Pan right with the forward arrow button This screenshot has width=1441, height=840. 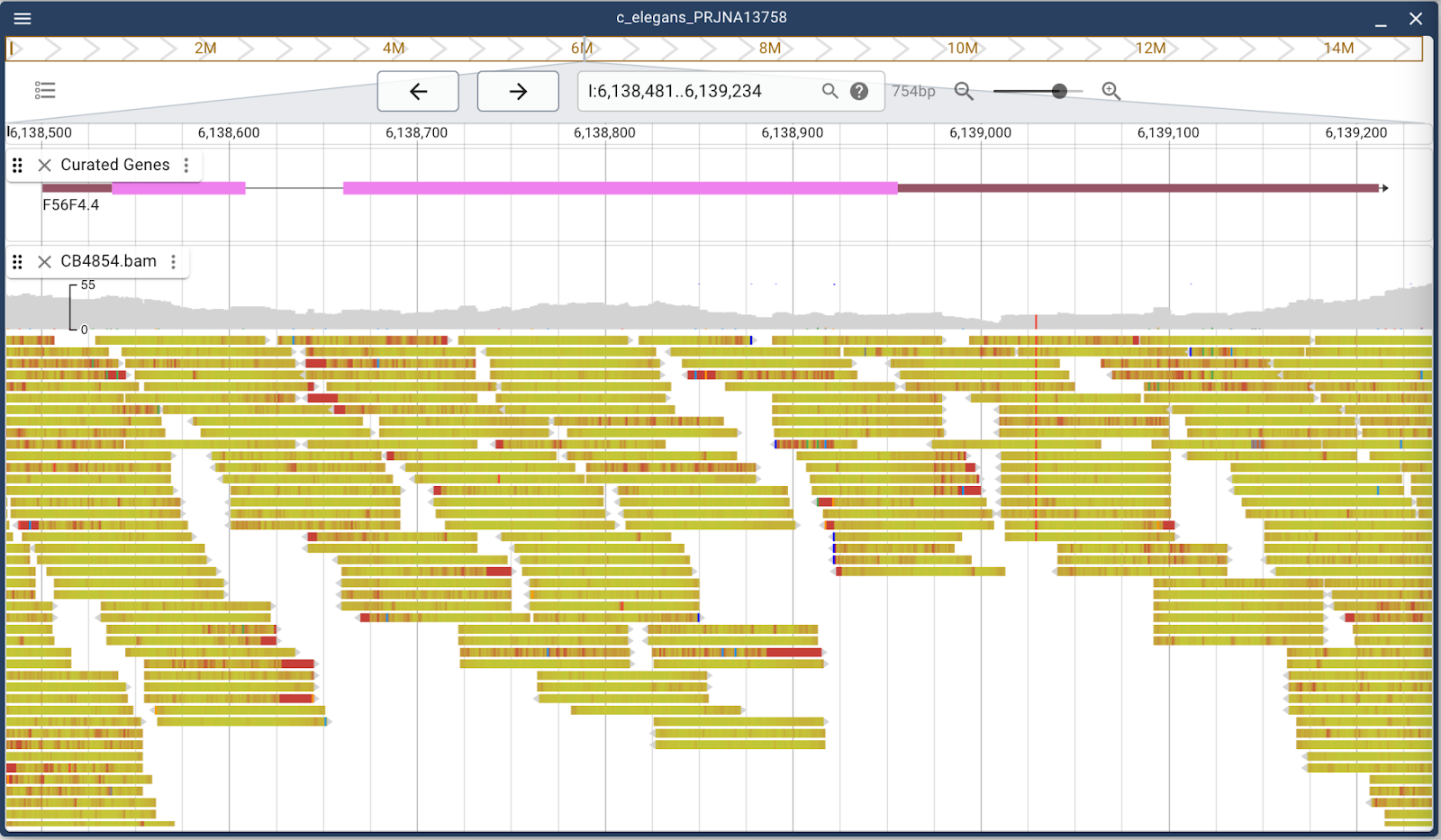point(518,91)
